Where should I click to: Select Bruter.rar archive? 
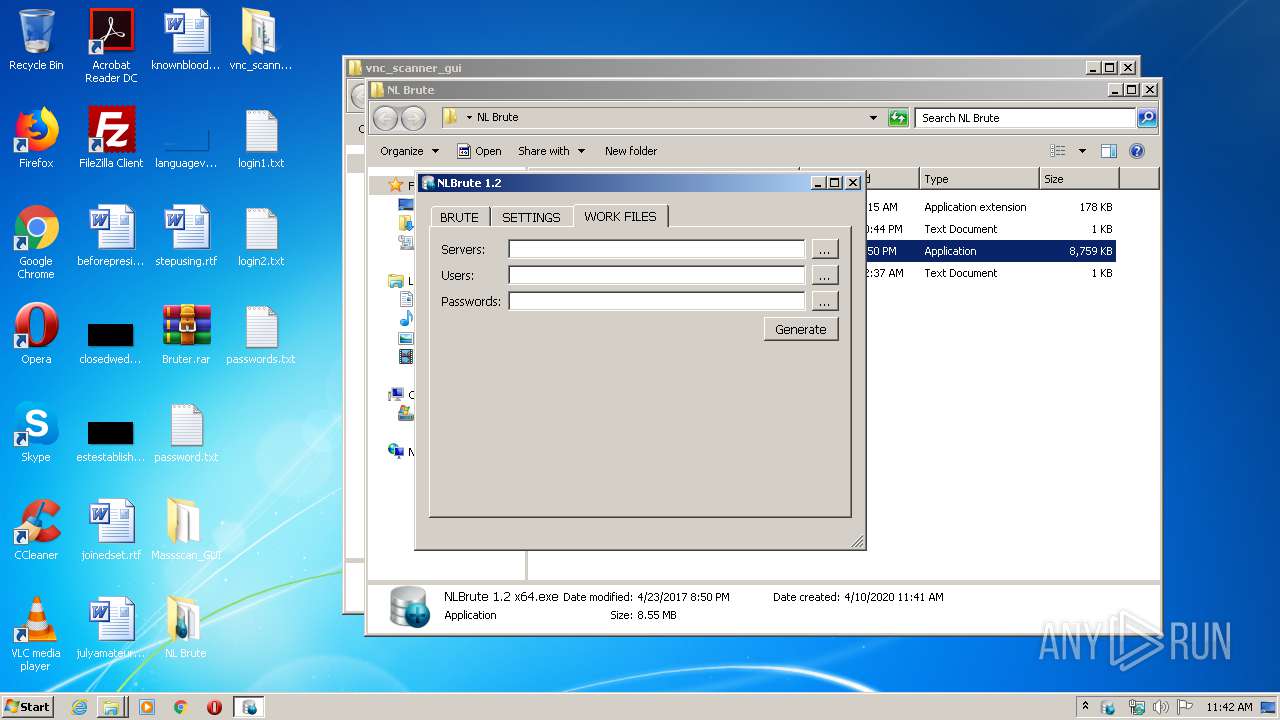pyautogui.click(x=186, y=334)
